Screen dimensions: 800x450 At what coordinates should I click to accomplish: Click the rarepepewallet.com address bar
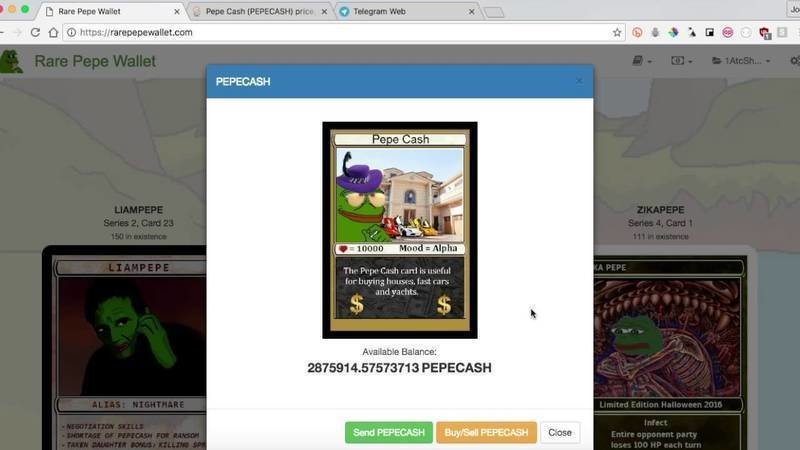point(330,32)
